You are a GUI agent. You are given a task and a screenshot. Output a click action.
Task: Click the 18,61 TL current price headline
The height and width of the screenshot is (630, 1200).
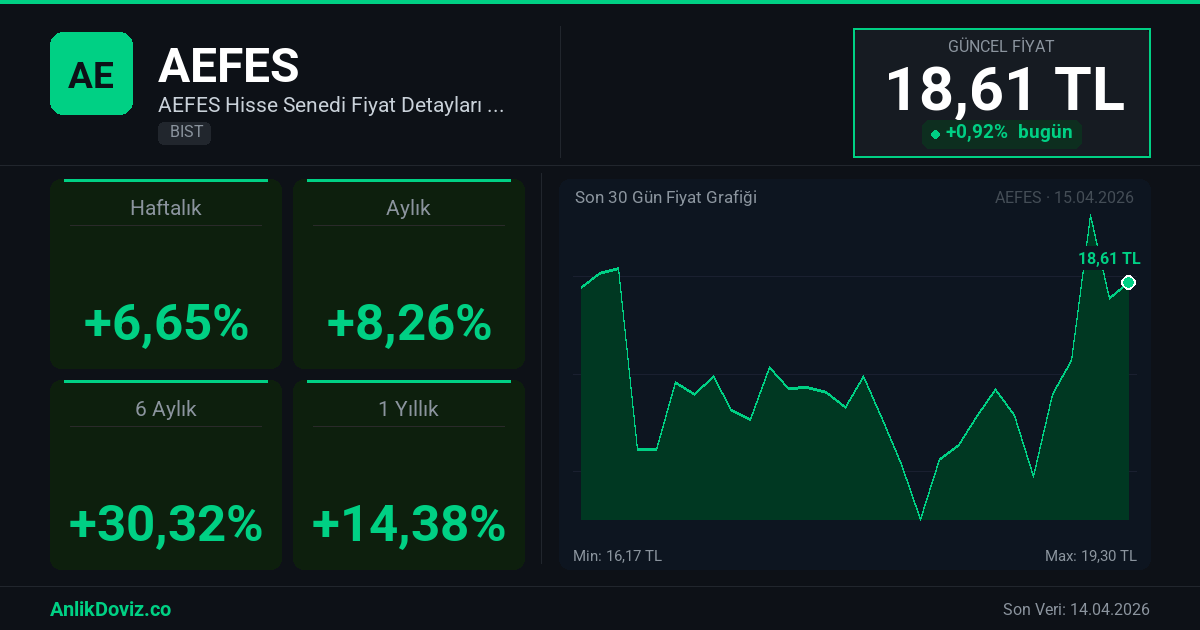[1004, 89]
